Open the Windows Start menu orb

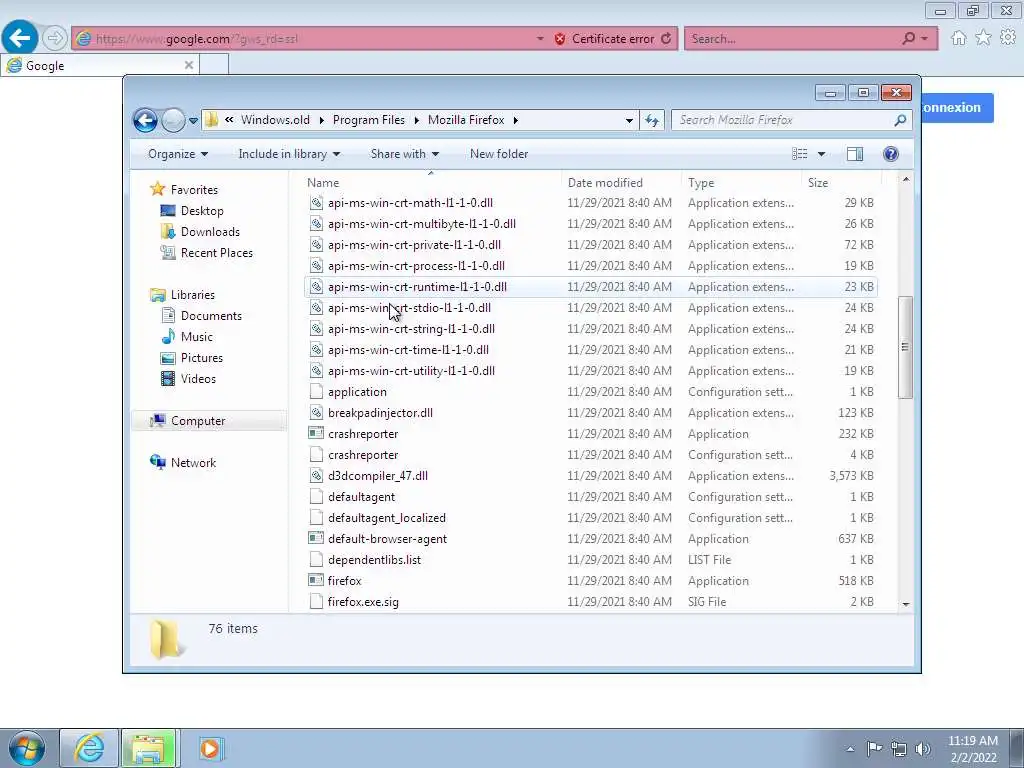(27, 748)
